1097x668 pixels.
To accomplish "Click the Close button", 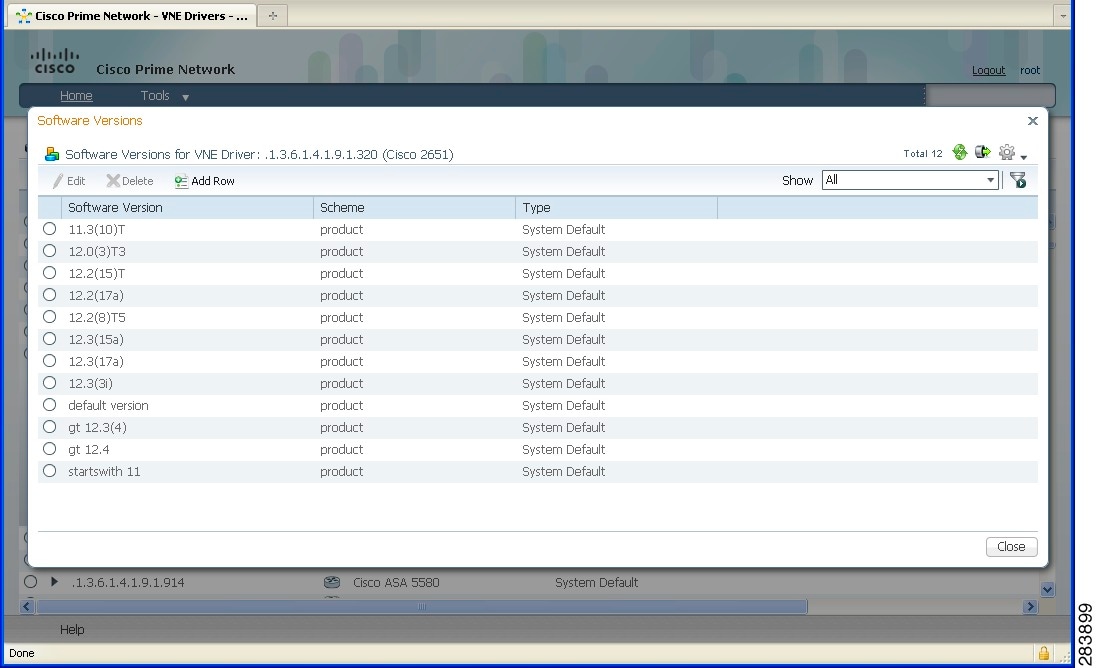I will coord(1011,547).
